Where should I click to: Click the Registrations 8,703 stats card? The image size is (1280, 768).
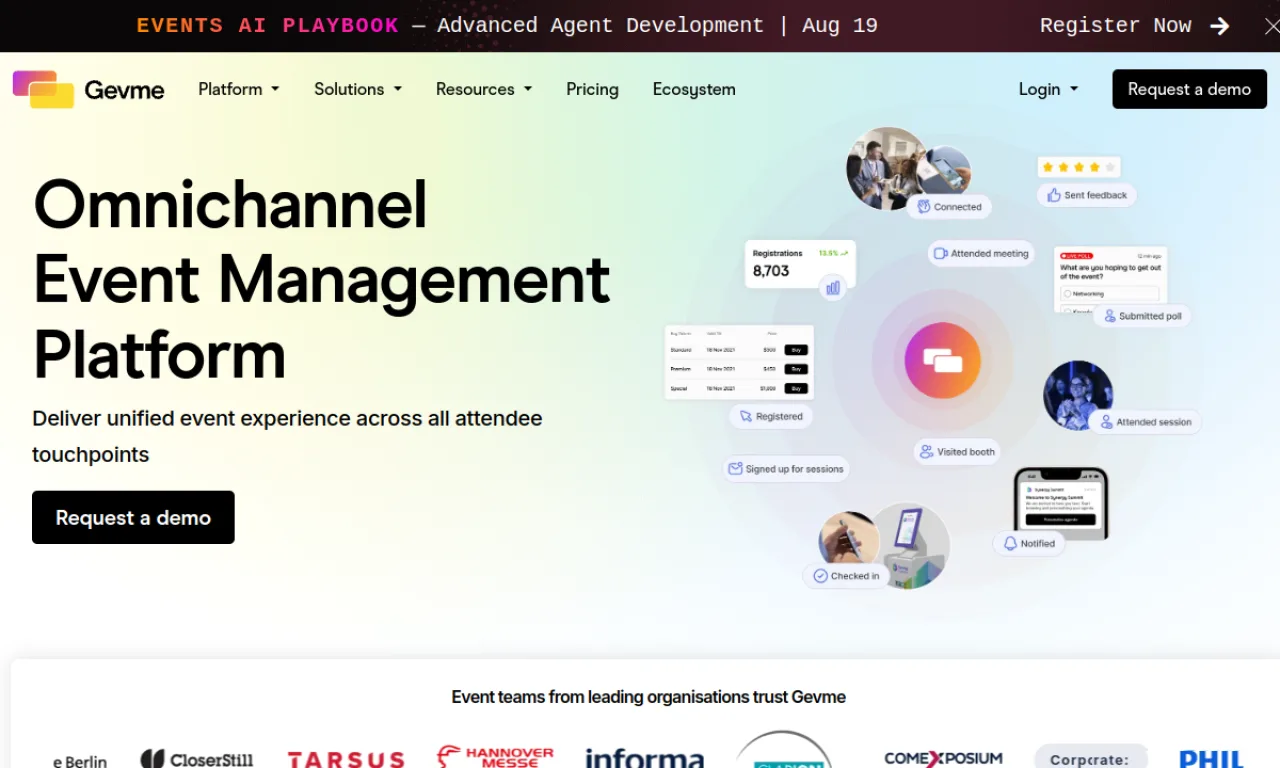tap(800, 264)
